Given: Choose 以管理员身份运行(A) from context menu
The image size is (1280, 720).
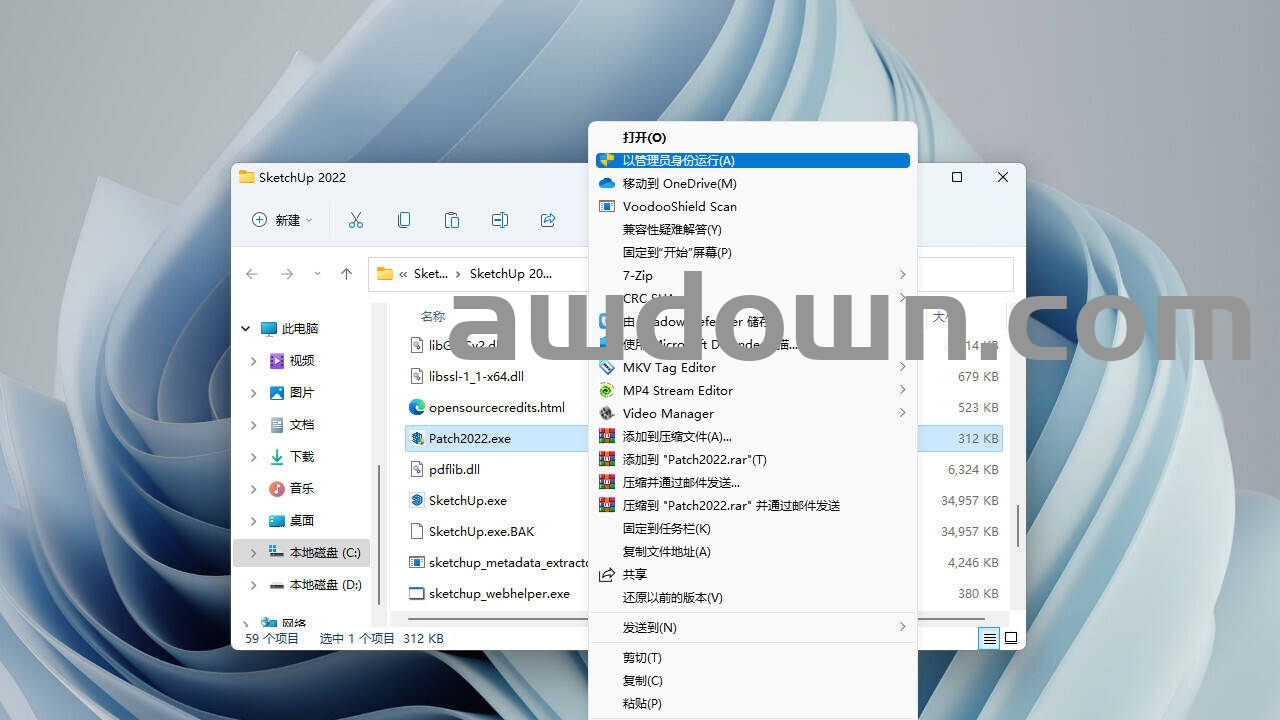Looking at the screenshot, I should pos(752,160).
